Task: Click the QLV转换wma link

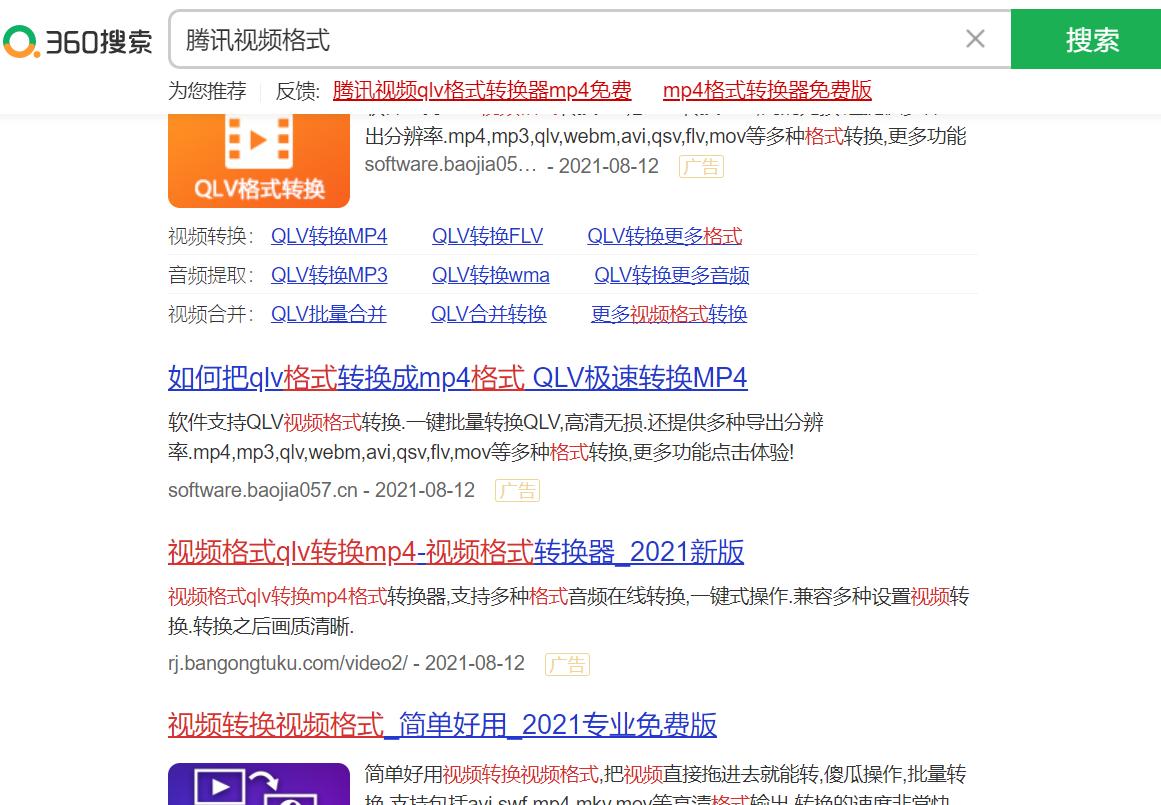Action: [490, 275]
